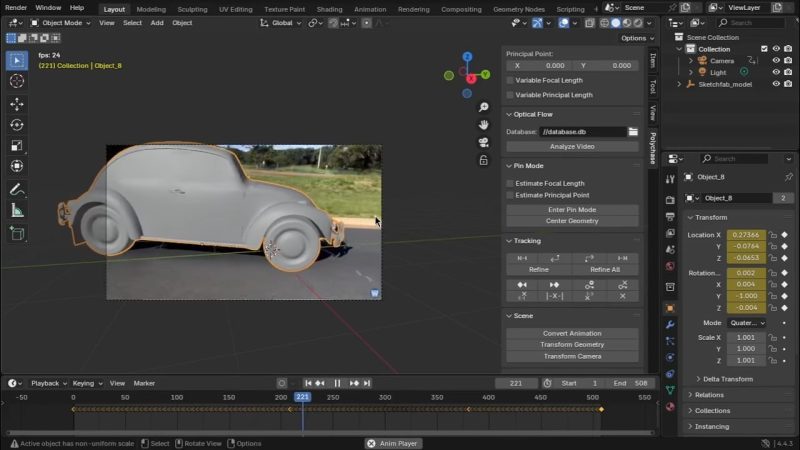Viewport: 800px width, 450px height.
Task: Select the Move tool in the toolbar
Action: point(17,104)
